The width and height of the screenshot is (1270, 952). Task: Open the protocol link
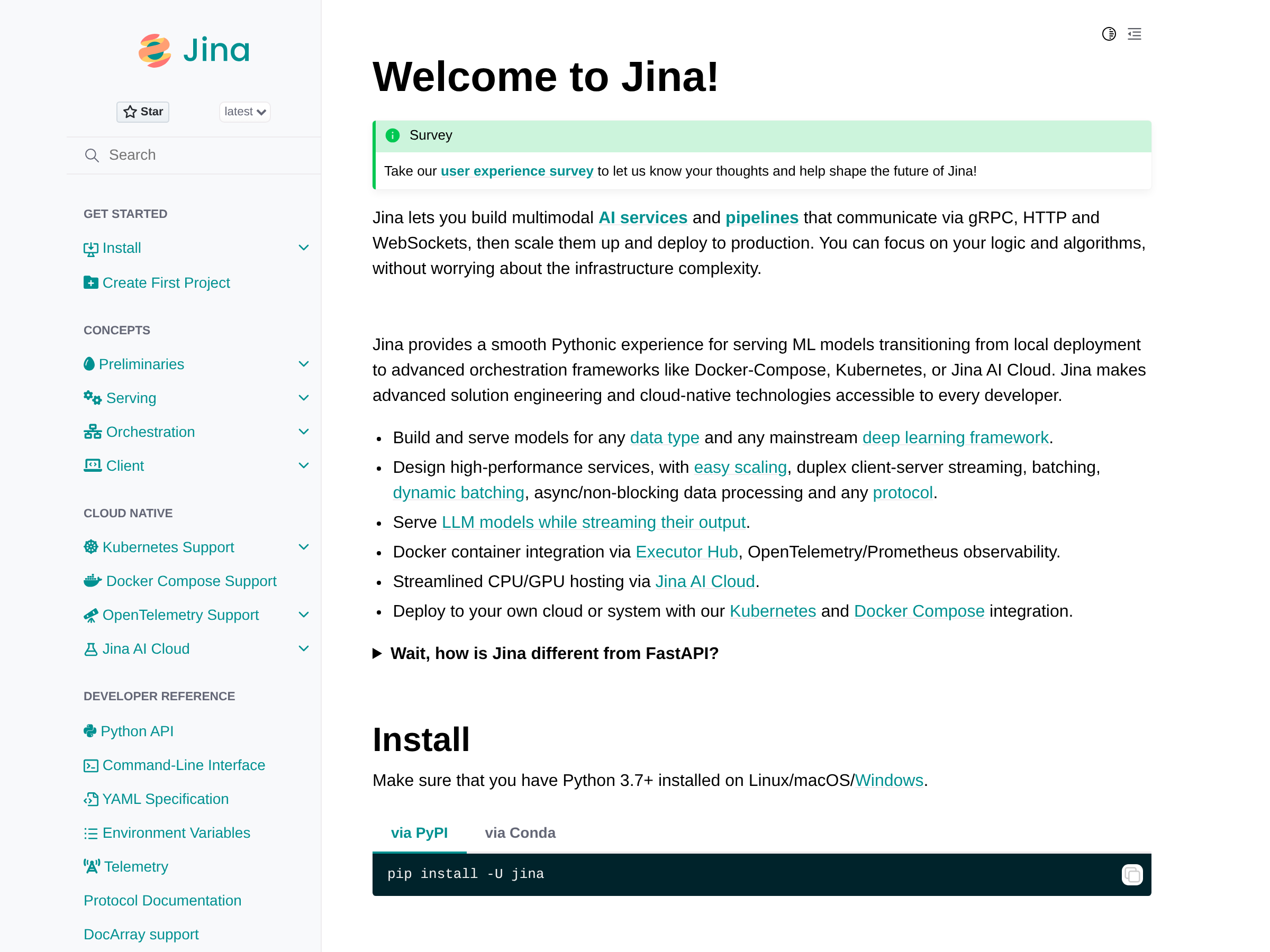click(x=903, y=493)
